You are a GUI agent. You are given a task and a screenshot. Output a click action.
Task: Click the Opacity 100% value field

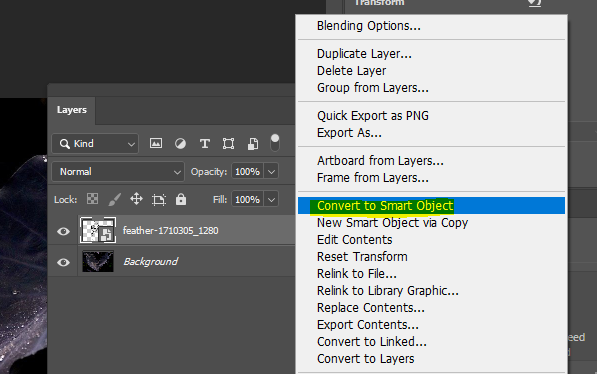[x=247, y=171]
